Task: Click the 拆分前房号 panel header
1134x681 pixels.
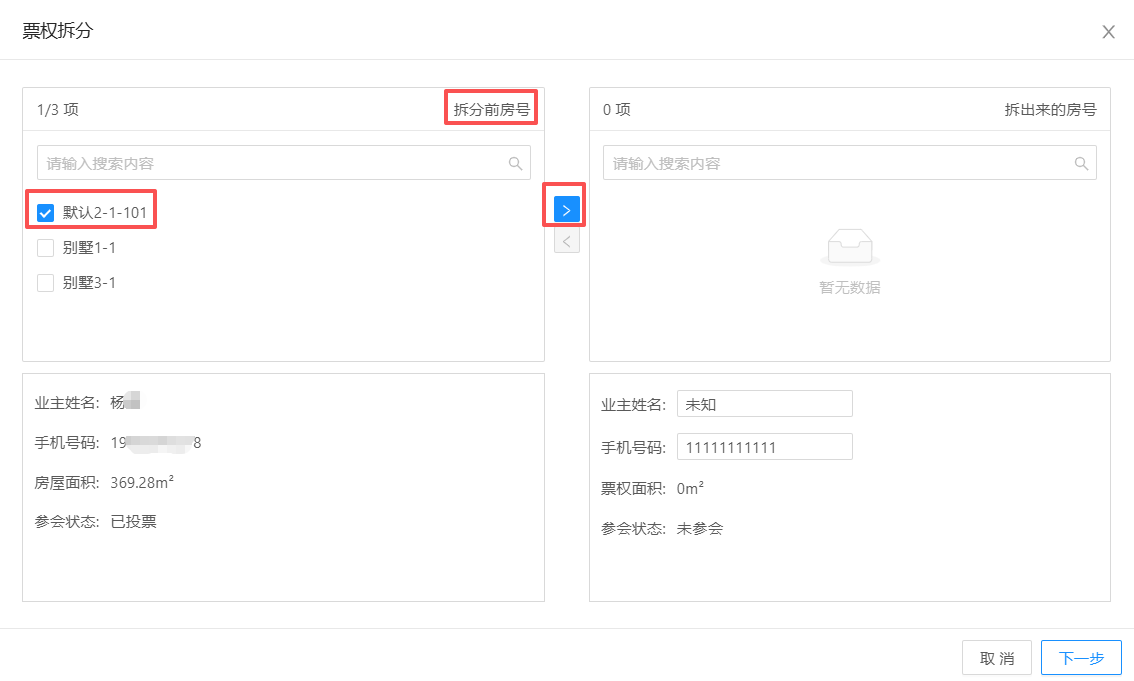Action: tap(491, 109)
